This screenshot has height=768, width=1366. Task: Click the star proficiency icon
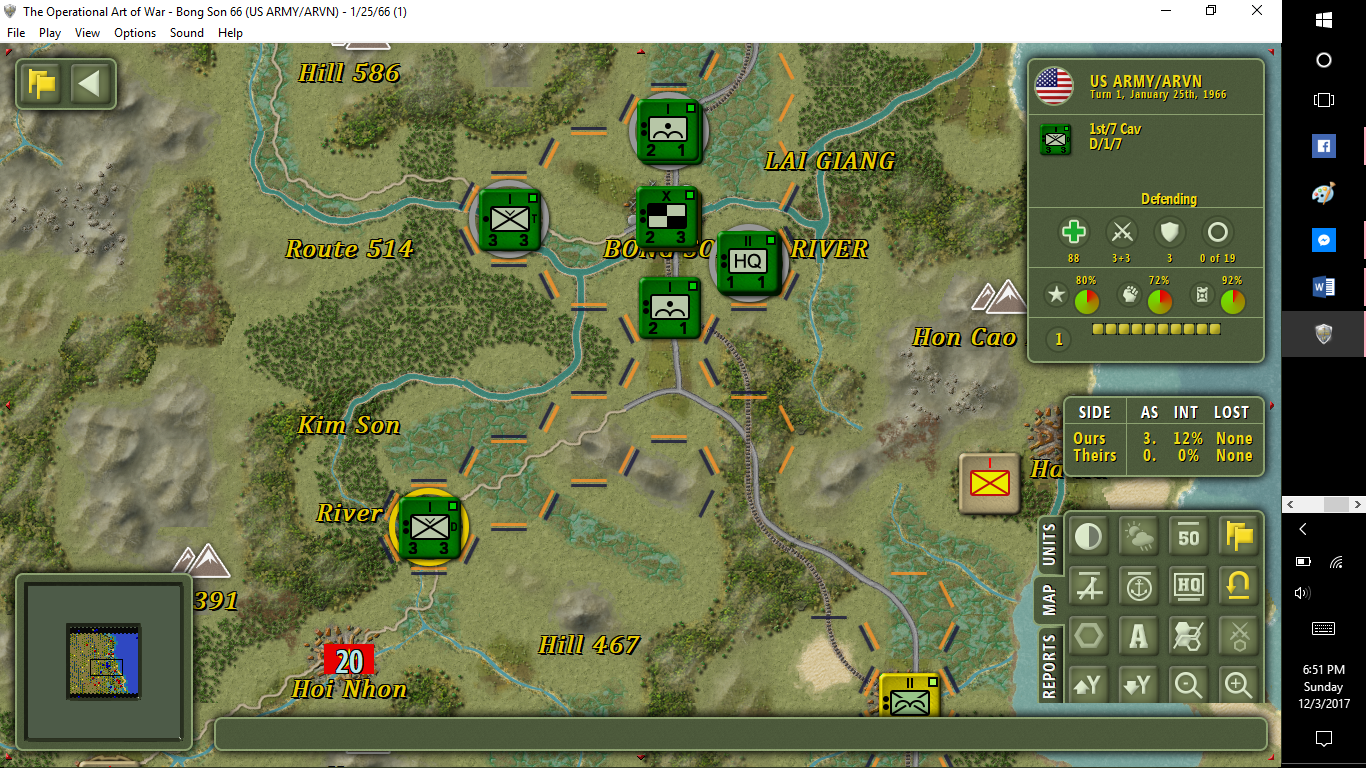1056,295
